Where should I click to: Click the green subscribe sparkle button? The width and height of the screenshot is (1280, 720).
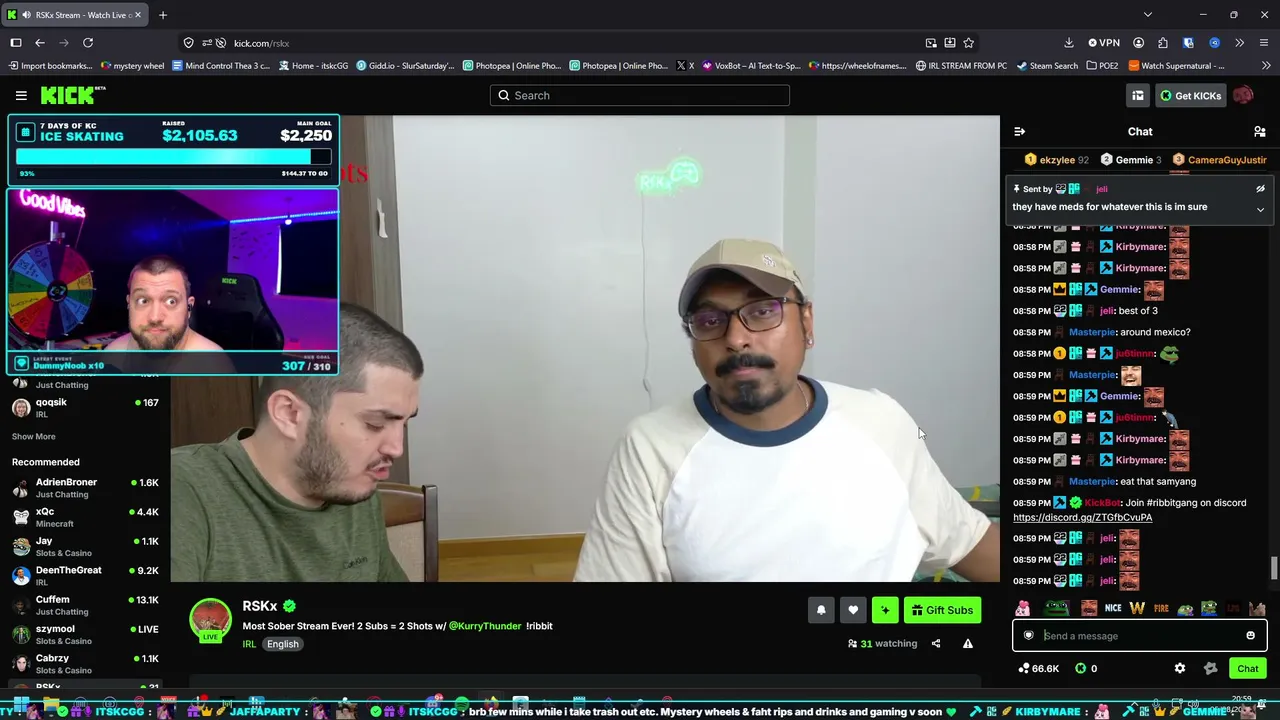click(885, 610)
